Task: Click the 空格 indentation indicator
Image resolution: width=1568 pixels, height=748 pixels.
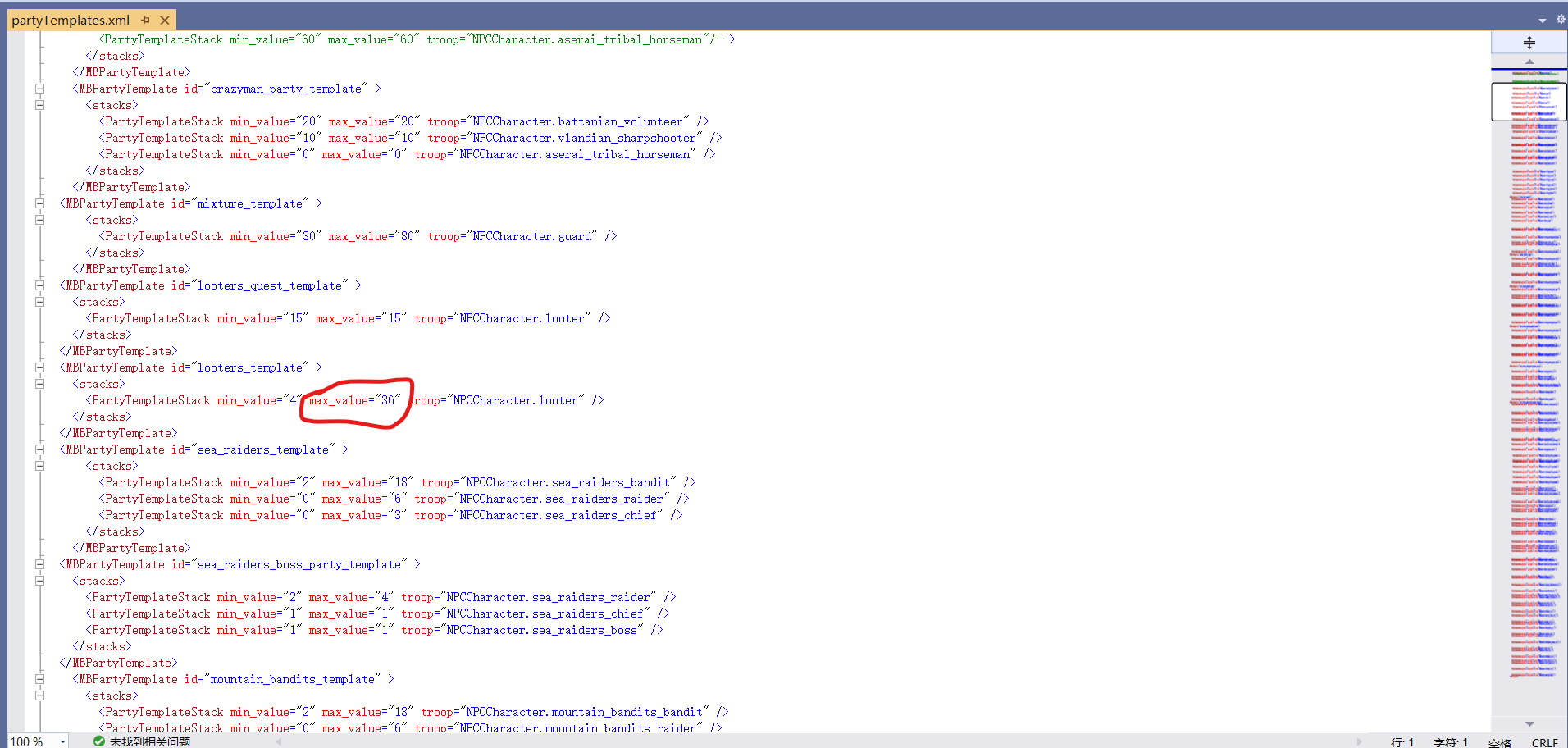Action: 1500,742
